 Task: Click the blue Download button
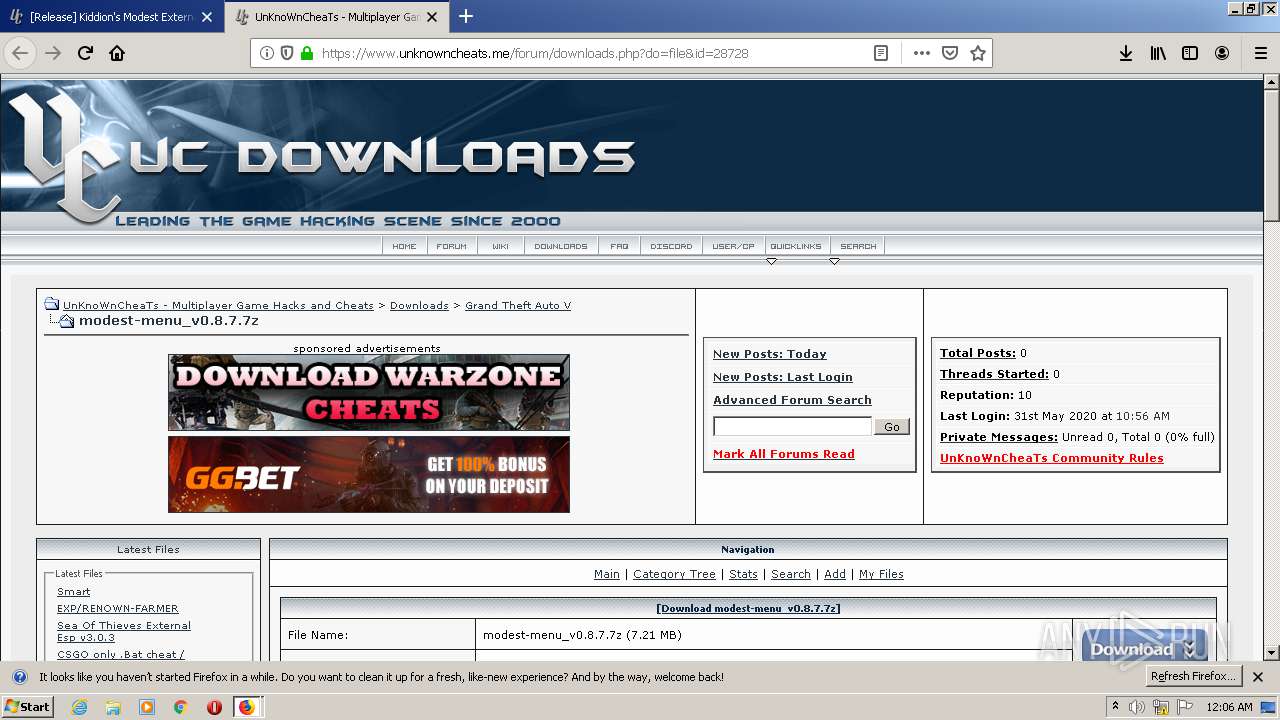(1144, 646)
